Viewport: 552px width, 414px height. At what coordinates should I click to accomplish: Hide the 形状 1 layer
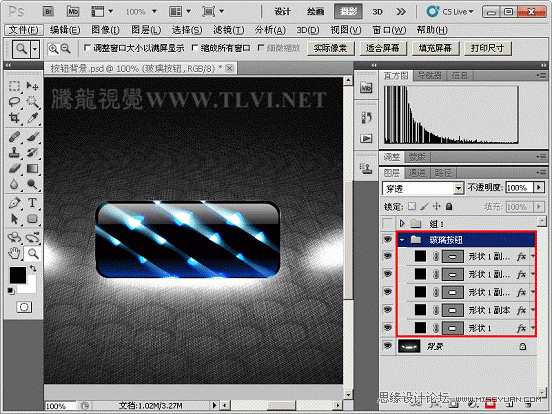click(388, 328)
